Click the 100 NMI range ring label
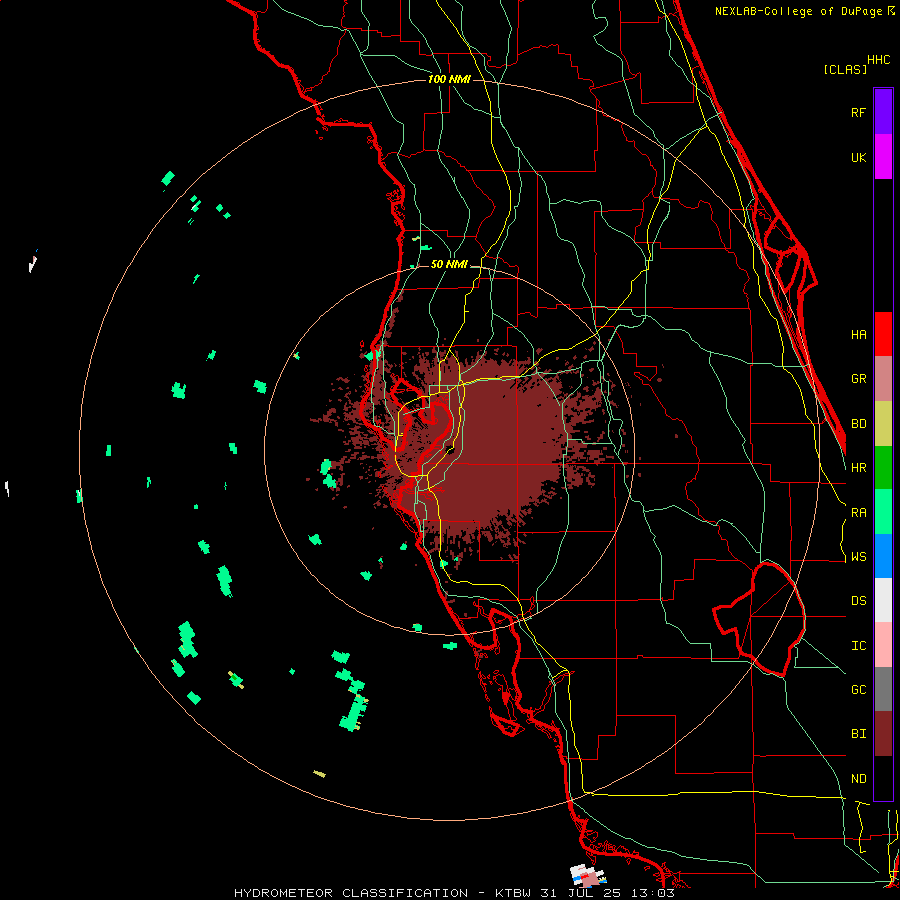900x900 pixels. [449, 79]
